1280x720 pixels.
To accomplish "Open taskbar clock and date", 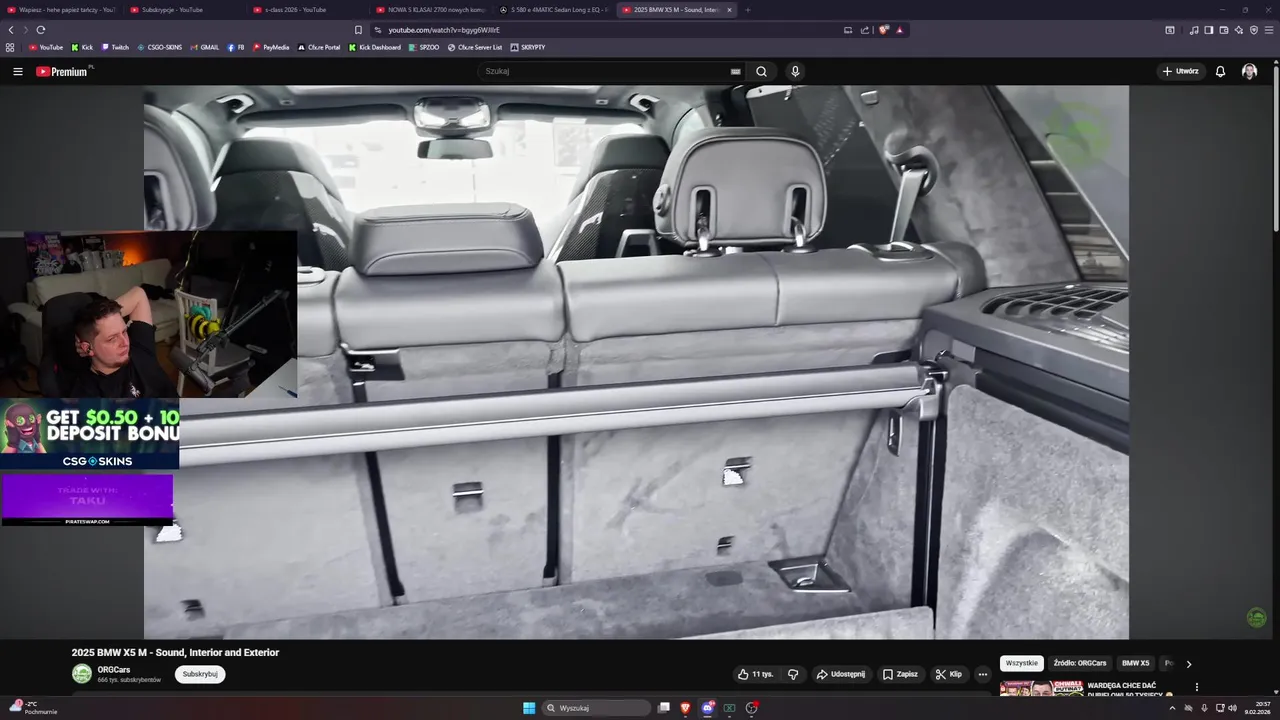I will tap(1257, 708).
